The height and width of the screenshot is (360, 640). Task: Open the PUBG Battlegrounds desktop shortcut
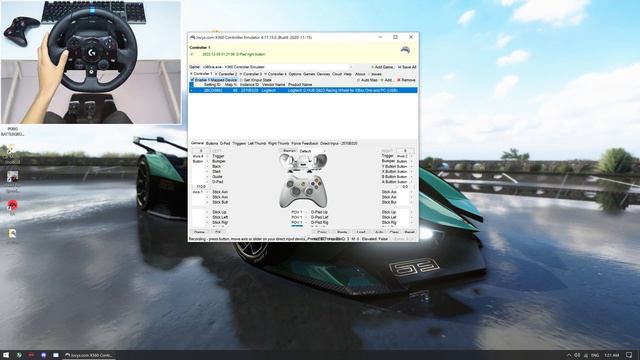[x=12, y=131]
